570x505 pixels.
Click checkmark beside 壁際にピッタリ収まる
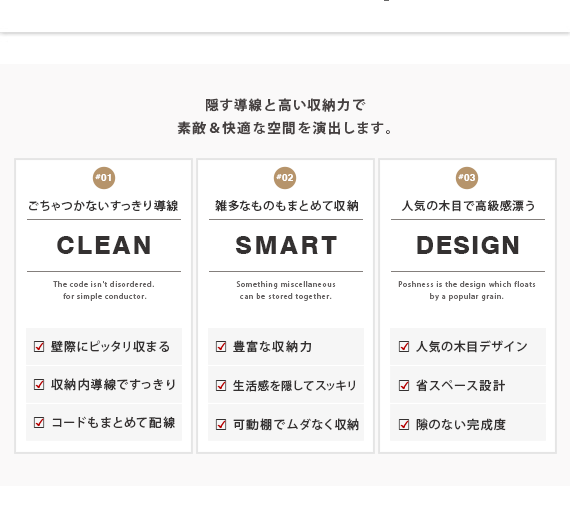click(39, 346)
